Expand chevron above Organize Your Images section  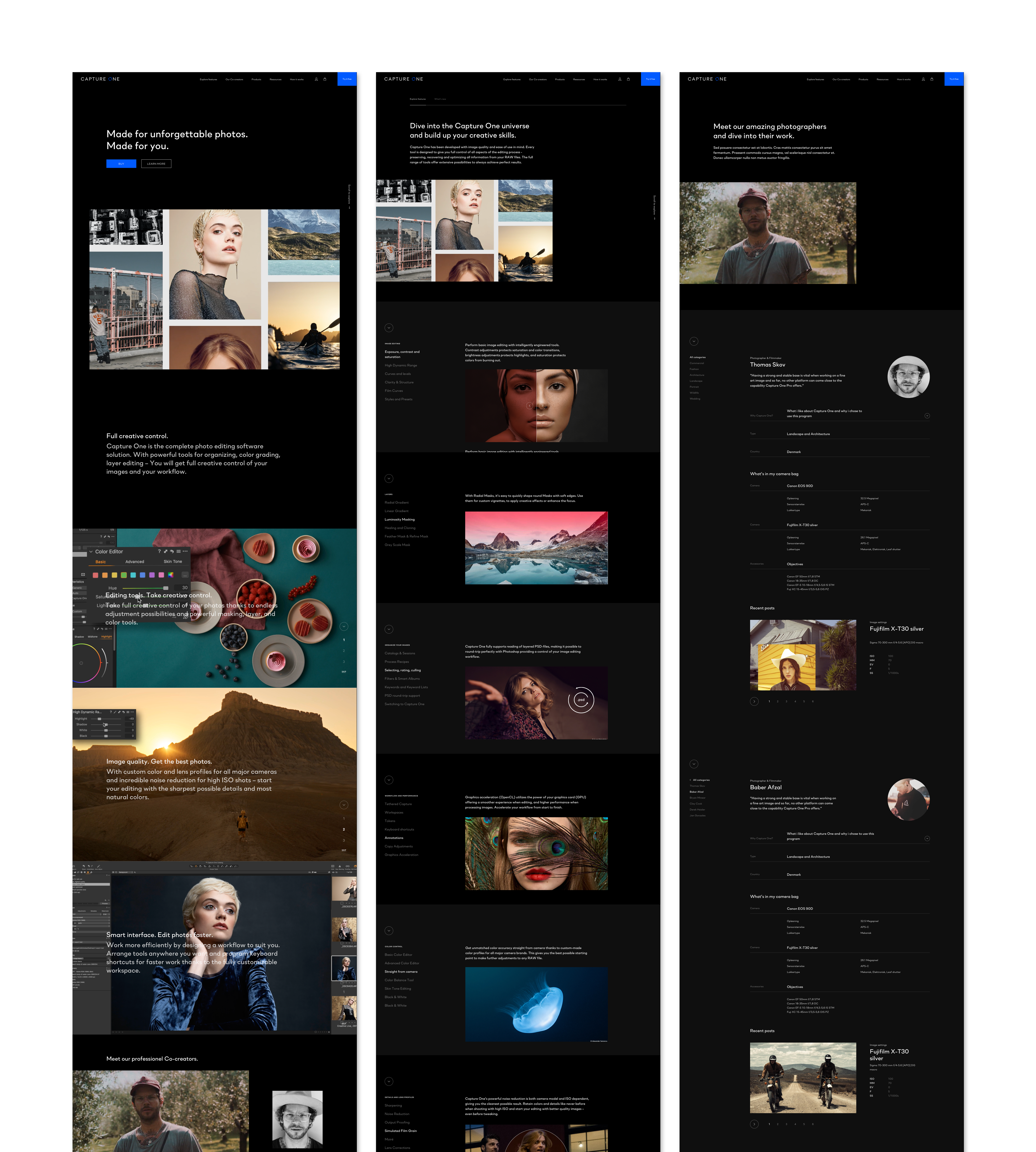click(389, 629)
